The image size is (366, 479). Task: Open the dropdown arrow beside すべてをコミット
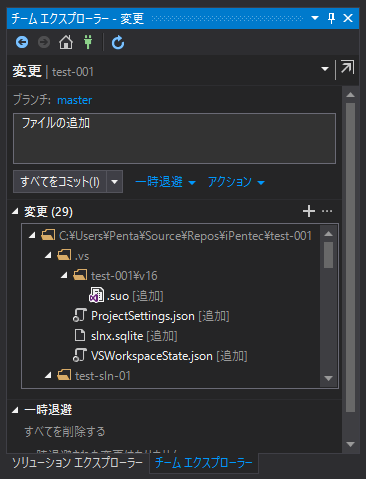tap(115, 182)
